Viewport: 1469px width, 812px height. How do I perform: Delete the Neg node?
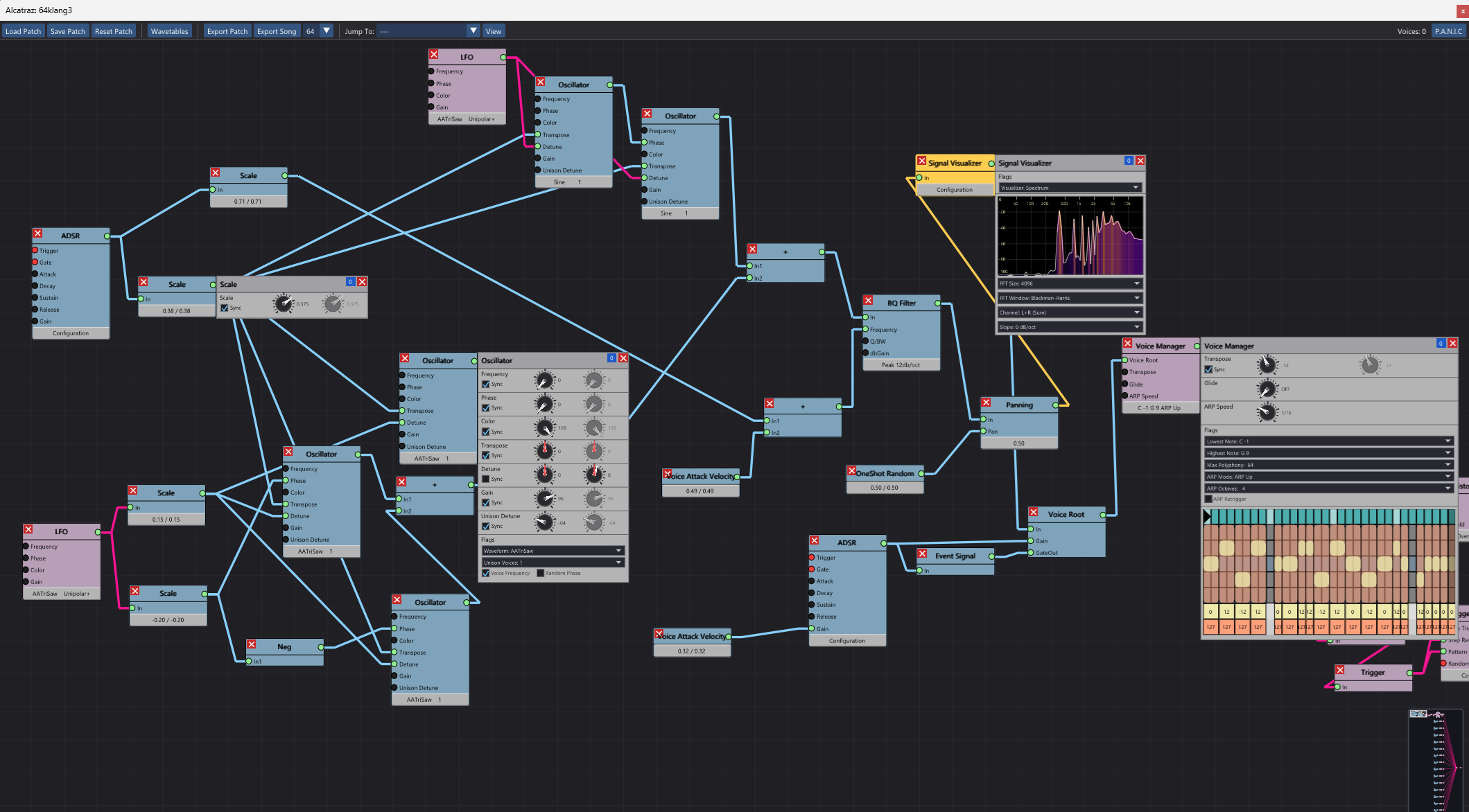[252, 644]
